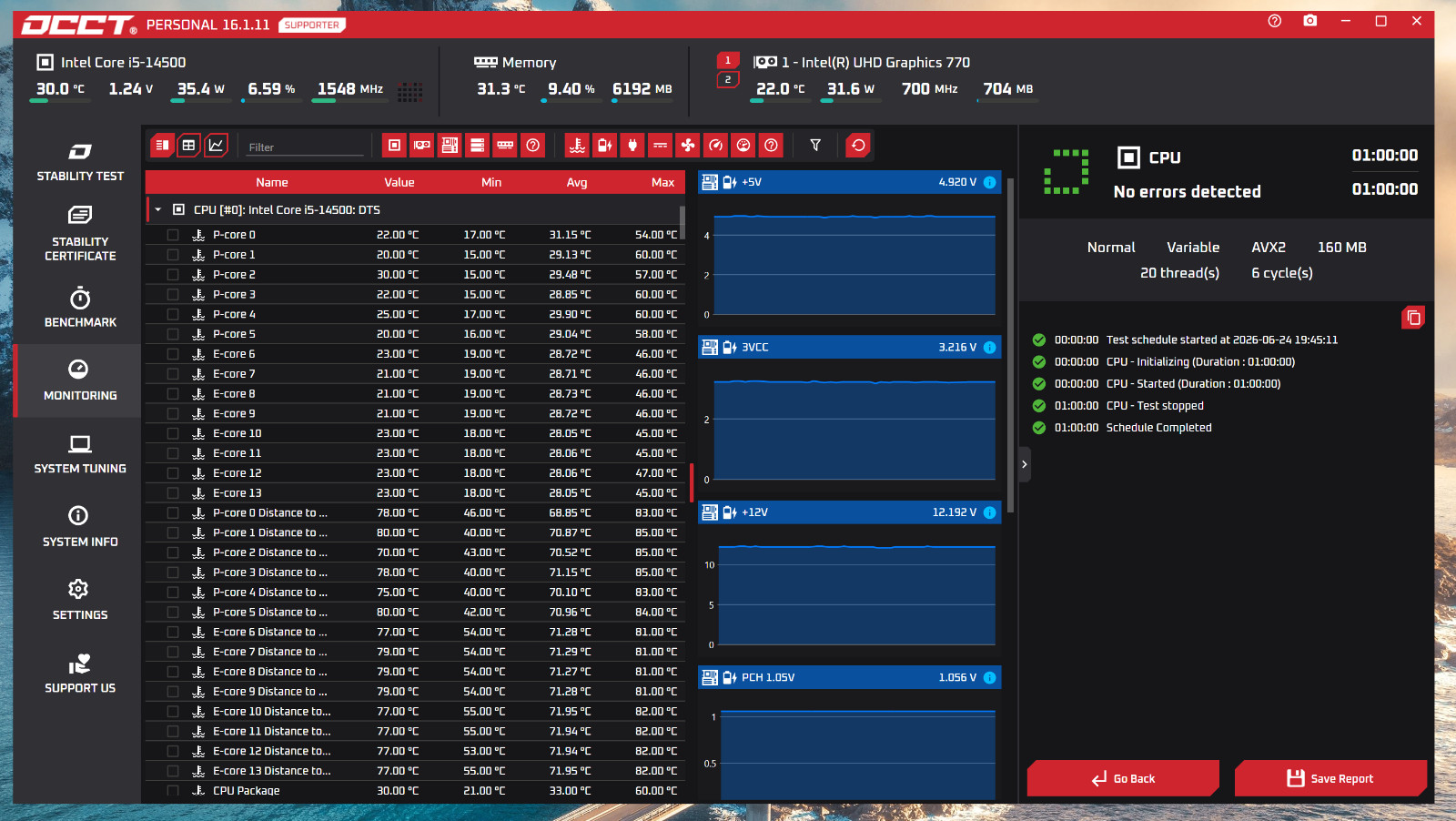Sort the table by Max column

point(662,182)
